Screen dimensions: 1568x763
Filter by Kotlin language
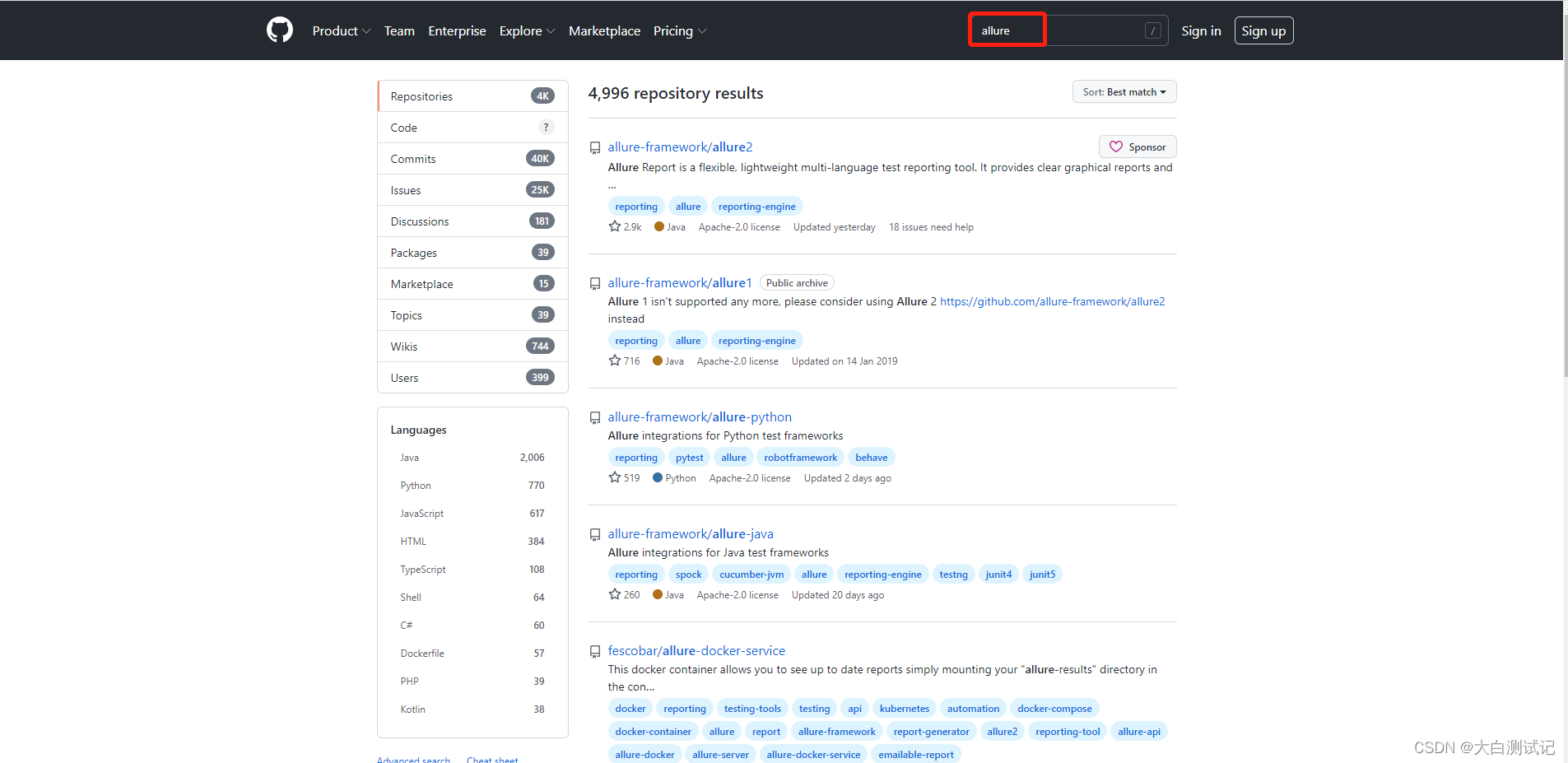click(x=472, y=709)
